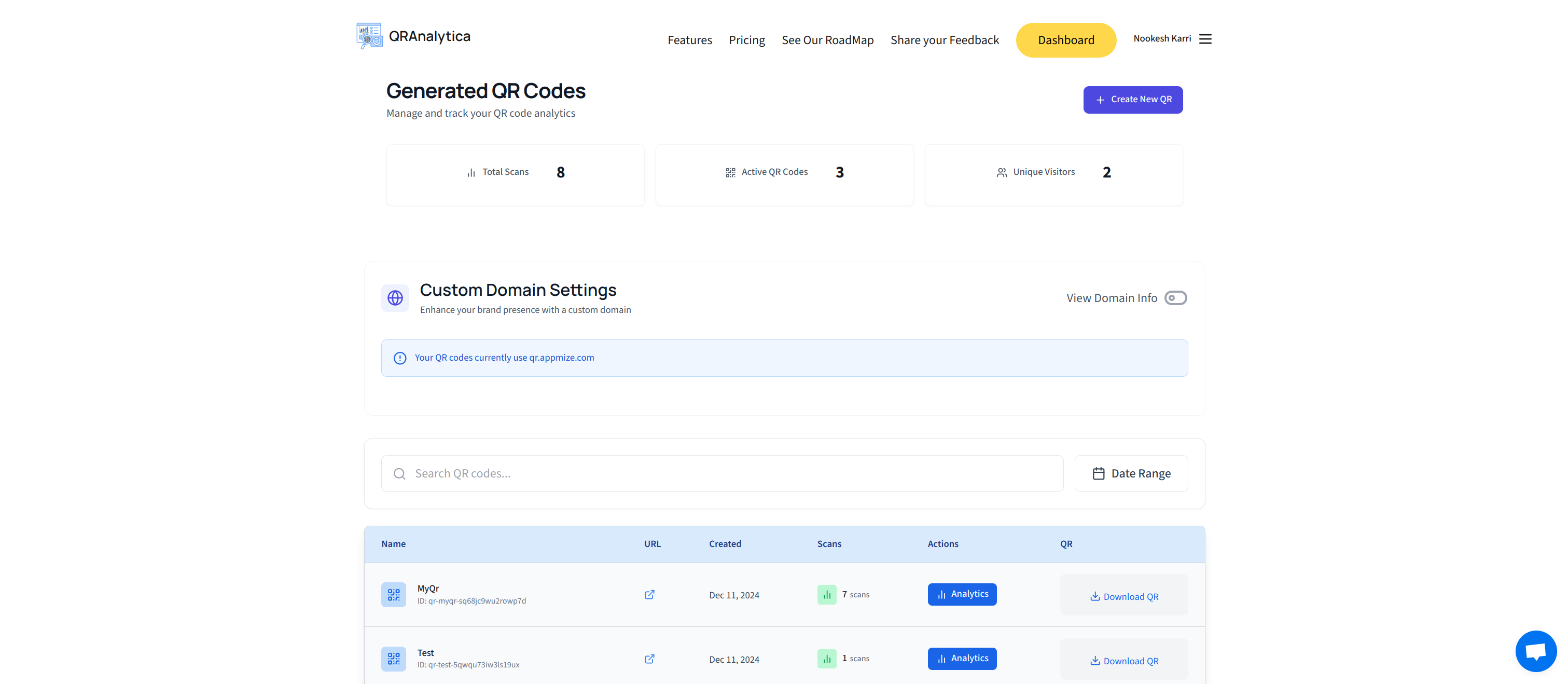Click the Scans column header
The image size is (1568, 684).
tap(829, 544)
